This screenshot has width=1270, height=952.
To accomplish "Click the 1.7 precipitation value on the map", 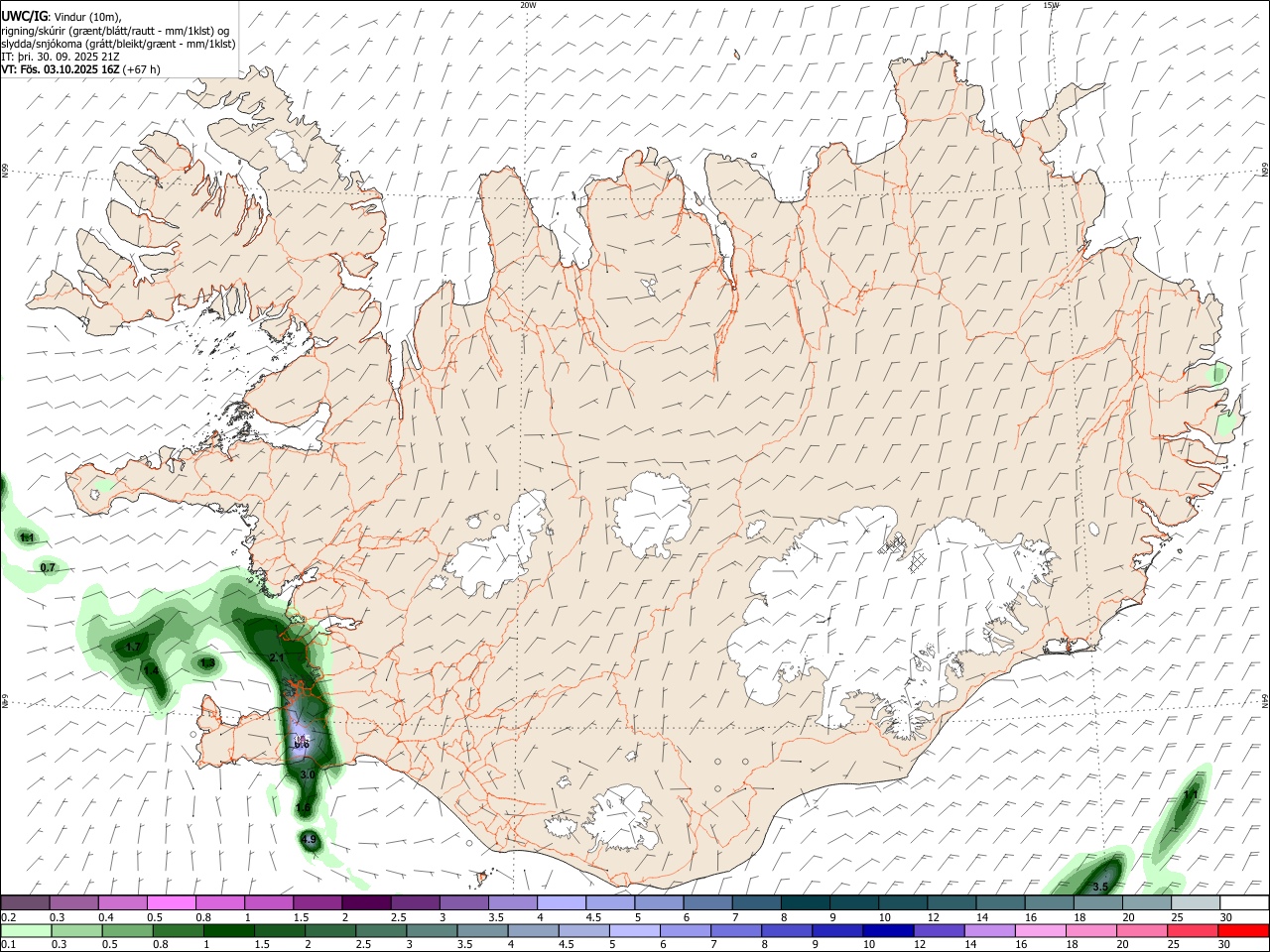I will [133, 647].
